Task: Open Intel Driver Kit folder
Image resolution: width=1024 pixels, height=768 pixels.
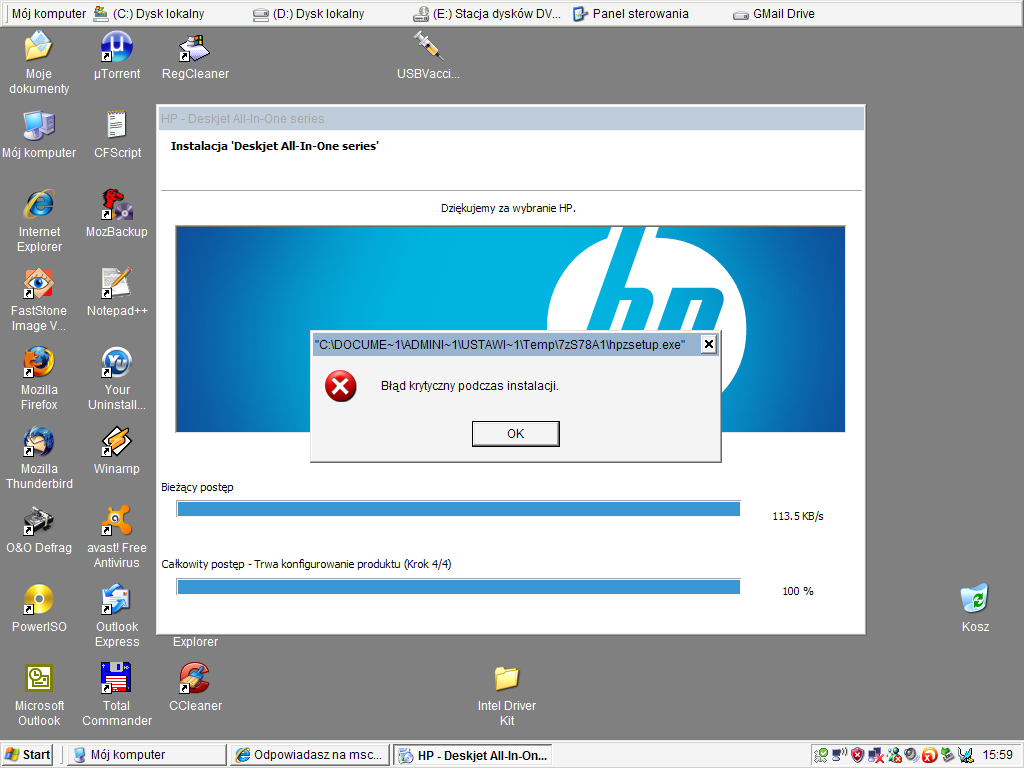Action: pos(507,695)
